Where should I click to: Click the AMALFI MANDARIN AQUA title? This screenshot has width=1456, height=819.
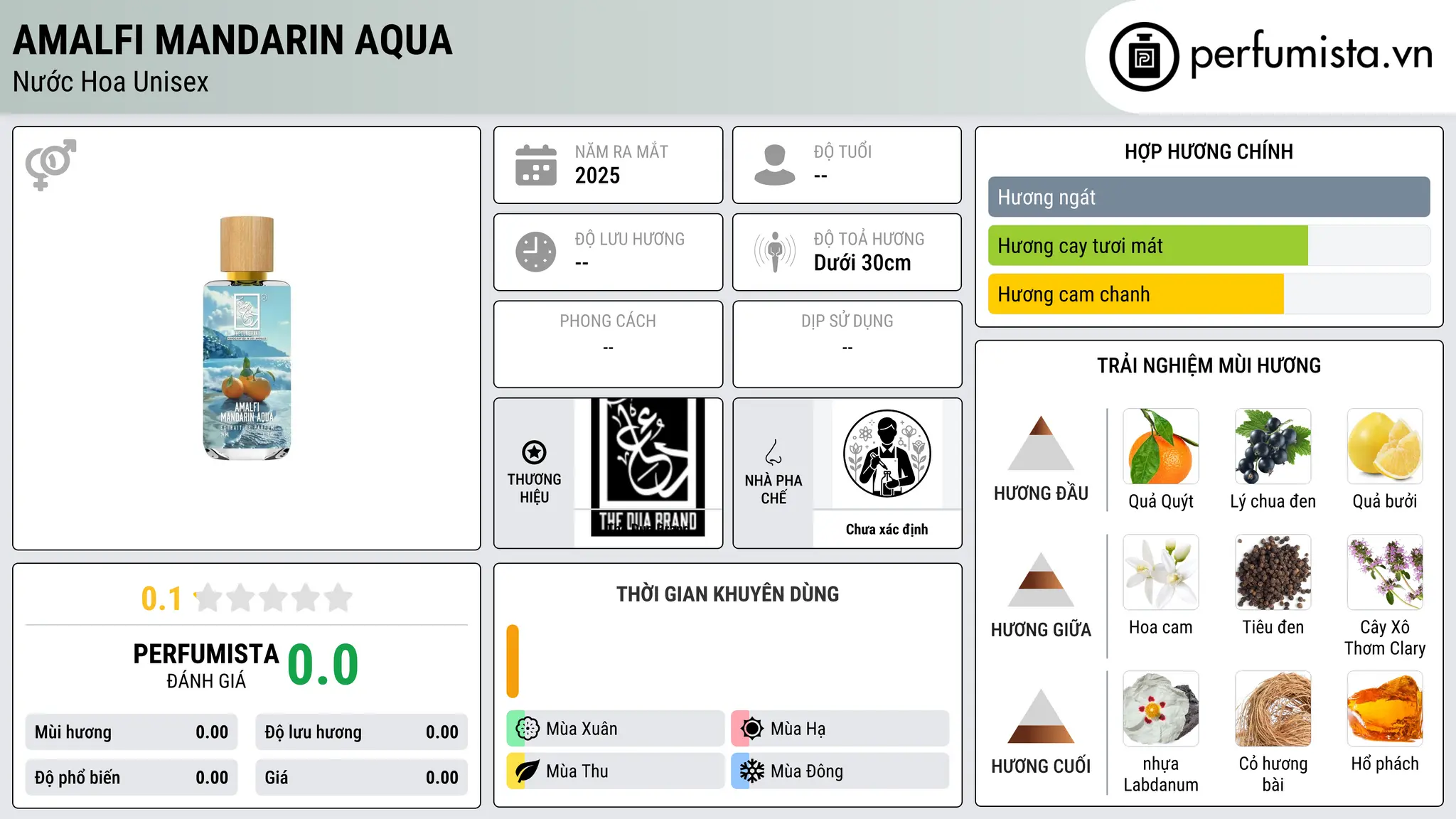[x=232, y=40]
